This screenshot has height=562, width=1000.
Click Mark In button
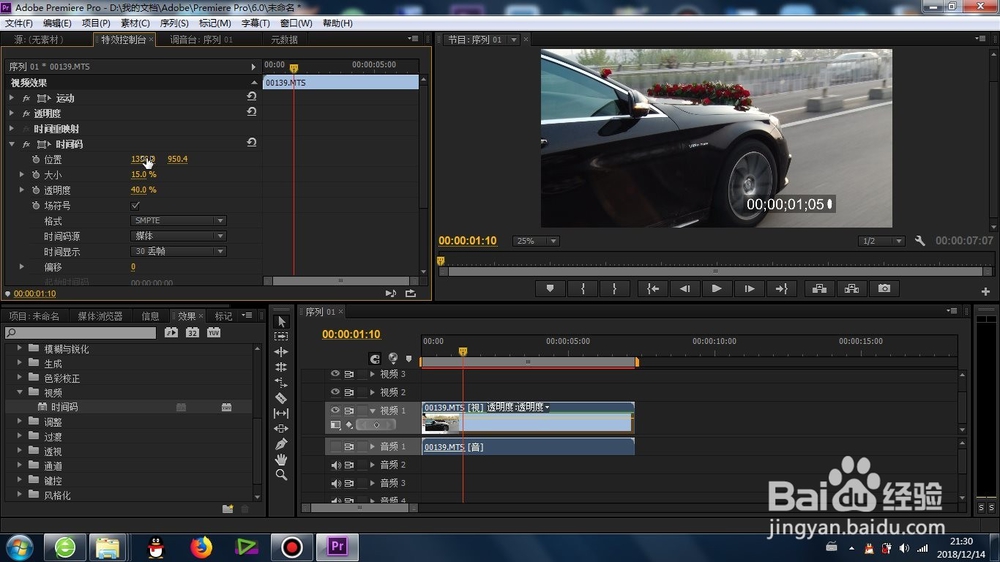(x=582, y=289)
